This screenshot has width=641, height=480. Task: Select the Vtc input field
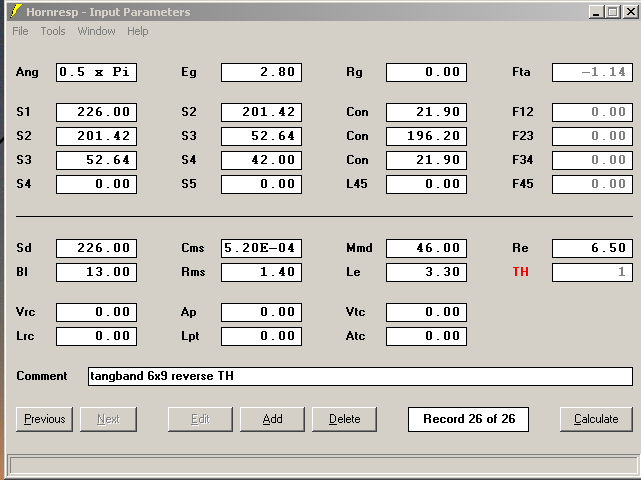pos(426,313)
